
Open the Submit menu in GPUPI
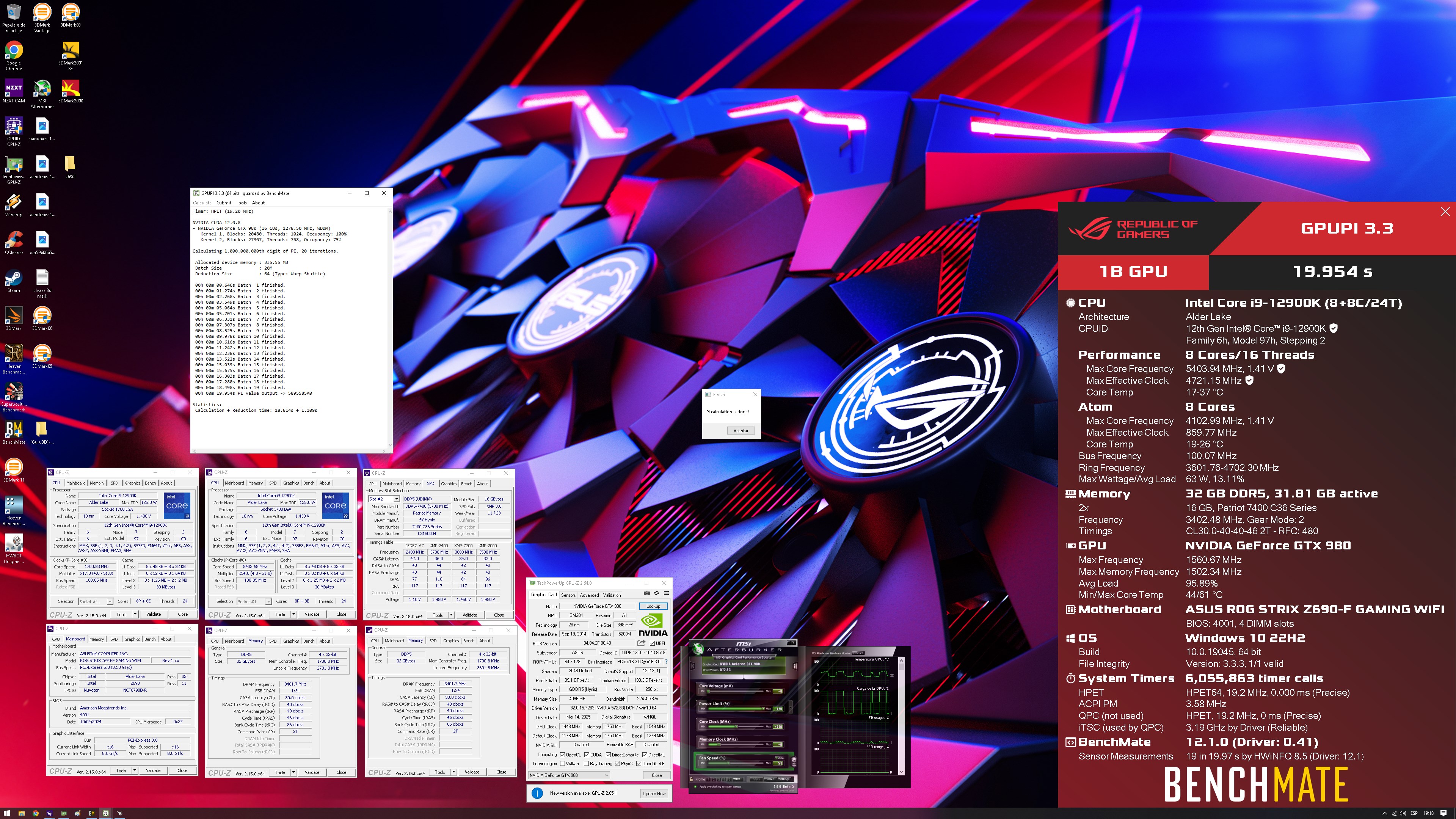pyautogui.click(x=224, y=203)
